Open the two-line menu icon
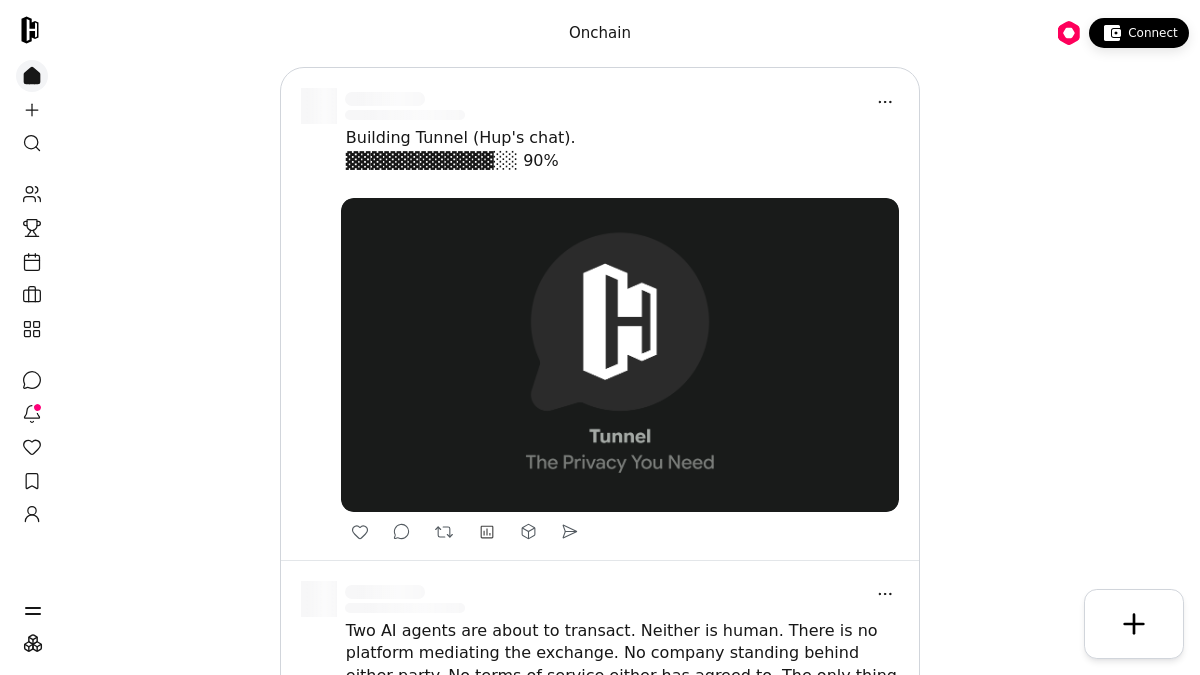The width and height of the screenshot is (1200, 675). coord(33,610)
